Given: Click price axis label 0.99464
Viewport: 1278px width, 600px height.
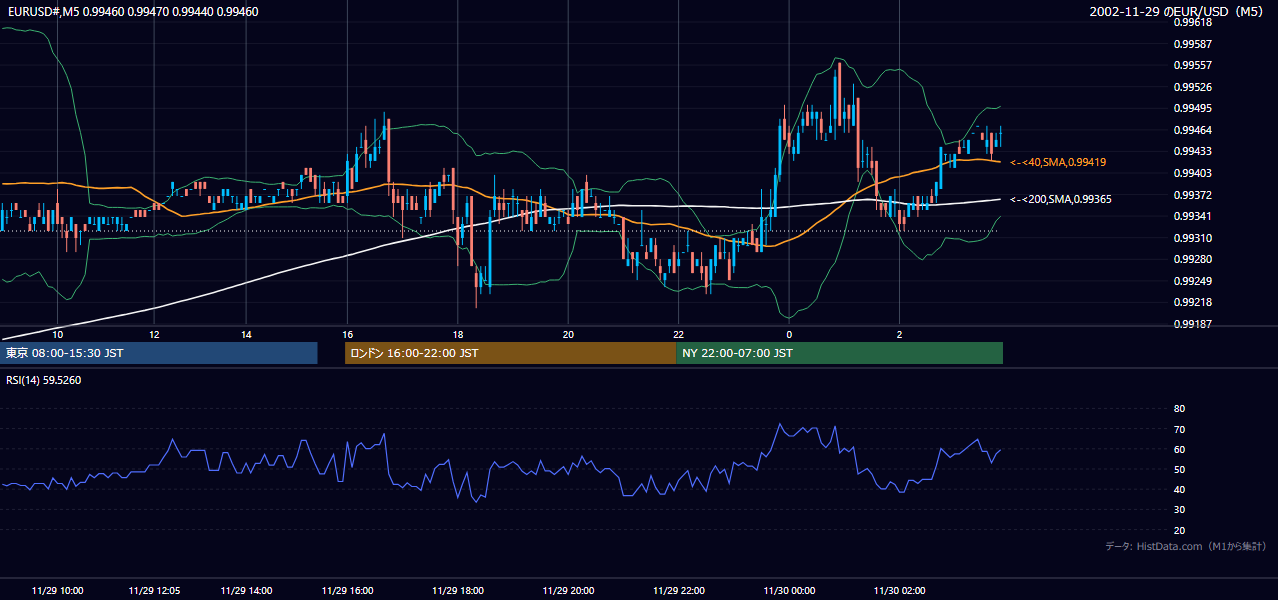Looking at the screenshot, I should tap(1192, 130).
